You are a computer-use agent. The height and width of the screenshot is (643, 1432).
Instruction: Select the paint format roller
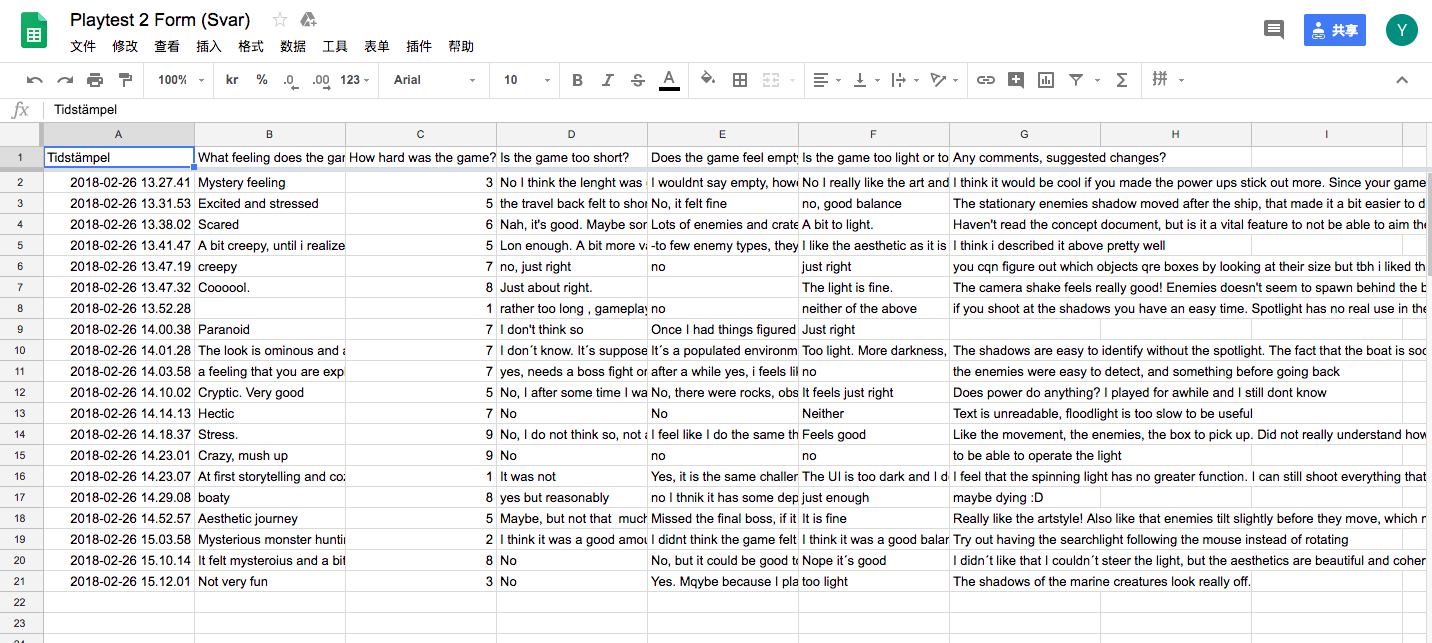point(125,80)
